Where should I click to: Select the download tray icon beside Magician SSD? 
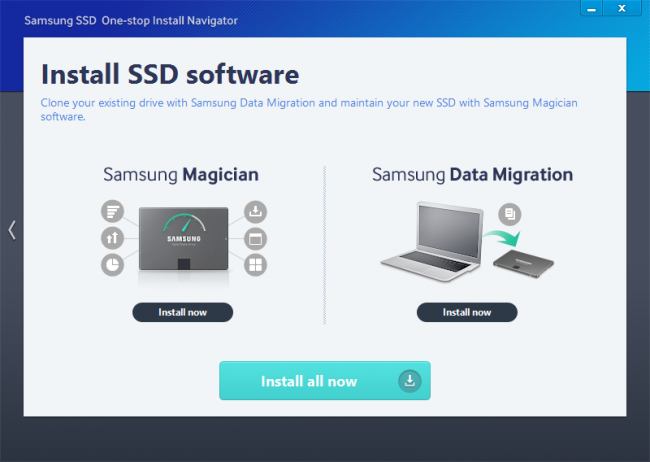[x=255, y=212]
